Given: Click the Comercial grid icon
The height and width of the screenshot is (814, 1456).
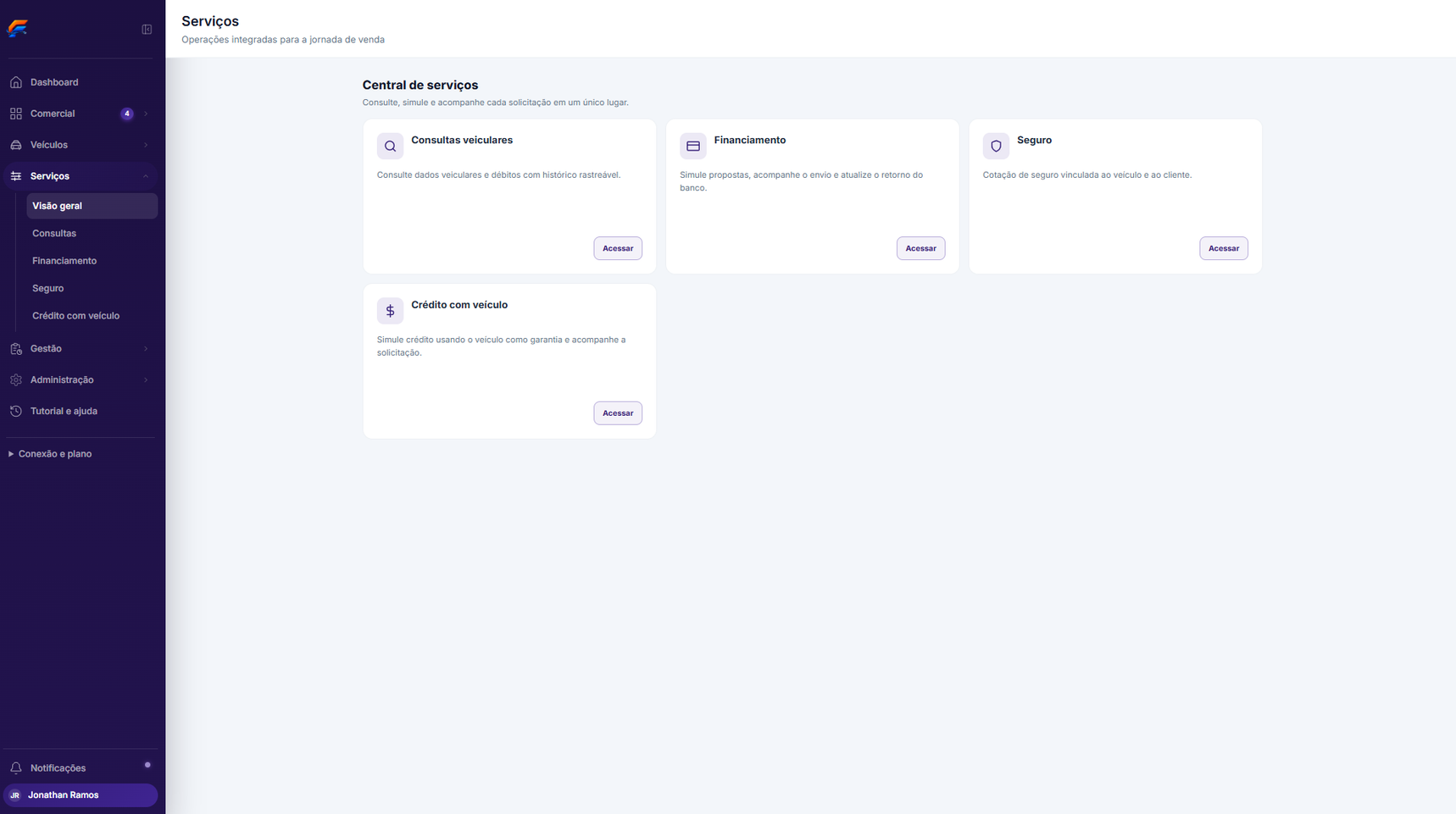Looking at the screenshot, I should coord(16,114).
